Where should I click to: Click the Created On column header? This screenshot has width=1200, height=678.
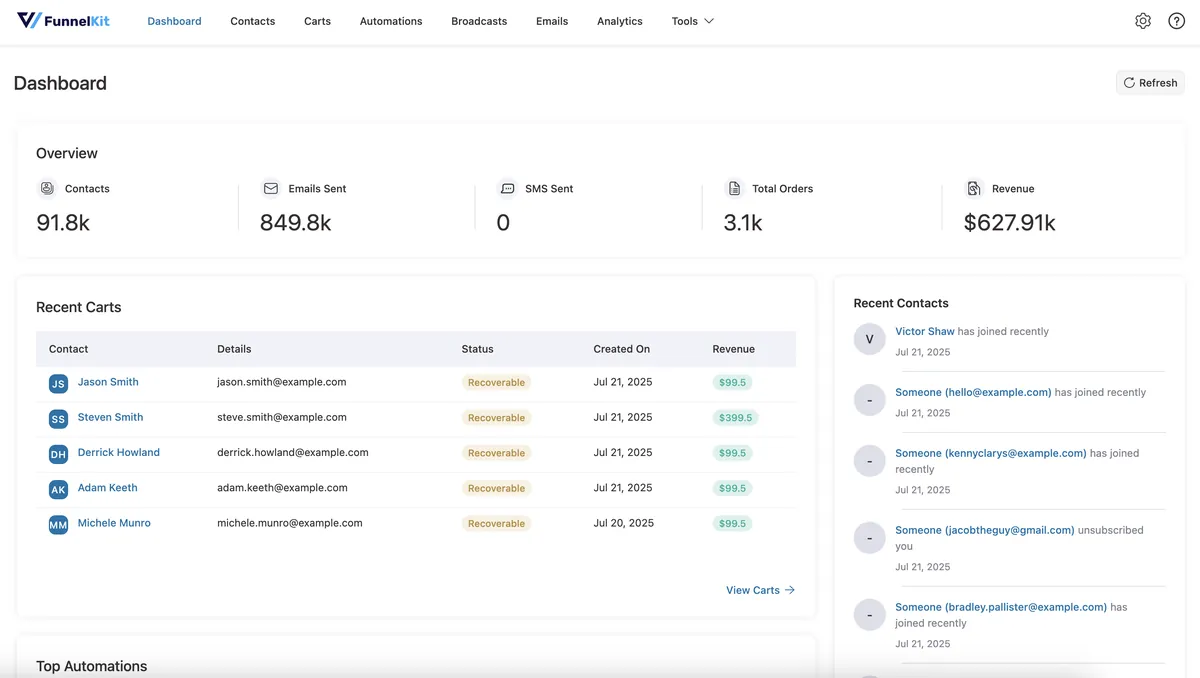click(622, 349)
